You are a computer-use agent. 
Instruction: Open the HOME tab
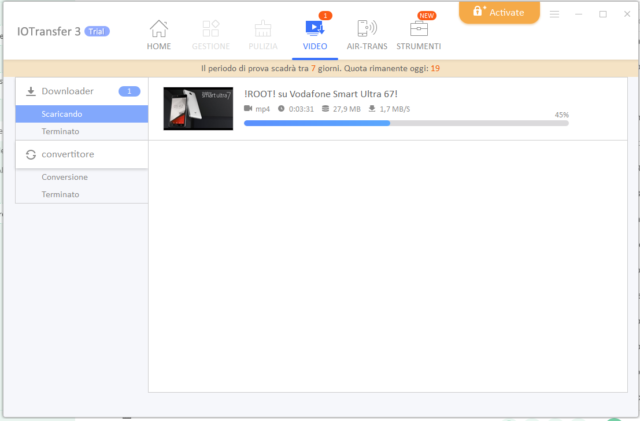pyautogui.click(x=159, y=36)
